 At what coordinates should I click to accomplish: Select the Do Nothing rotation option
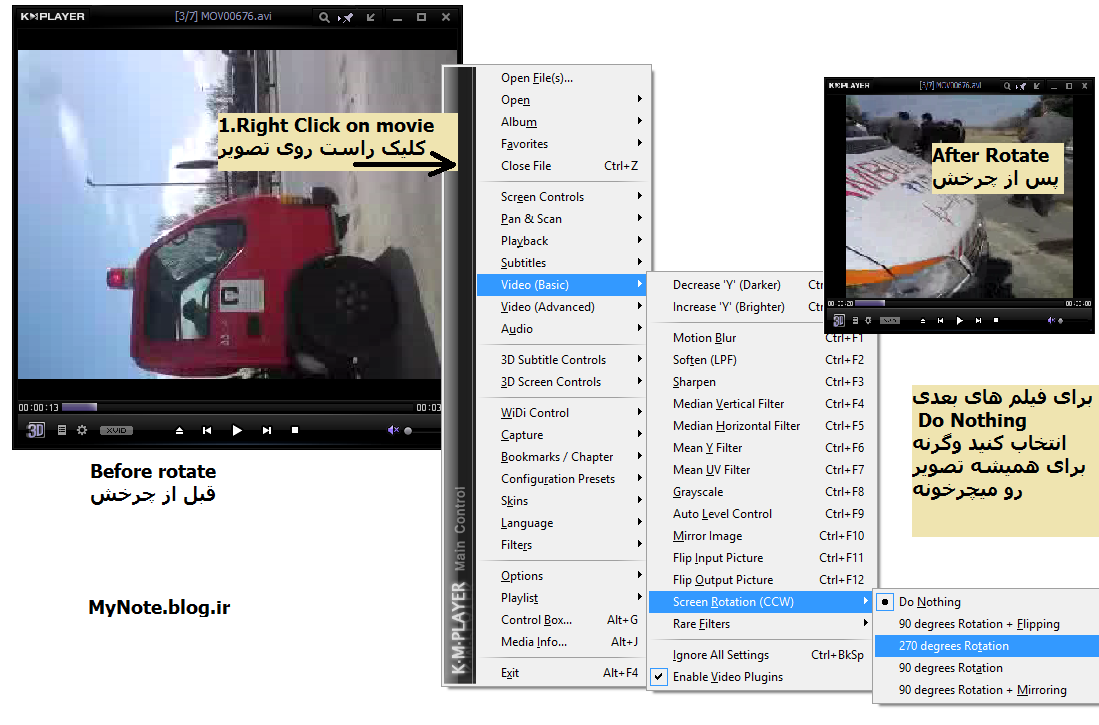click(929, 602)
